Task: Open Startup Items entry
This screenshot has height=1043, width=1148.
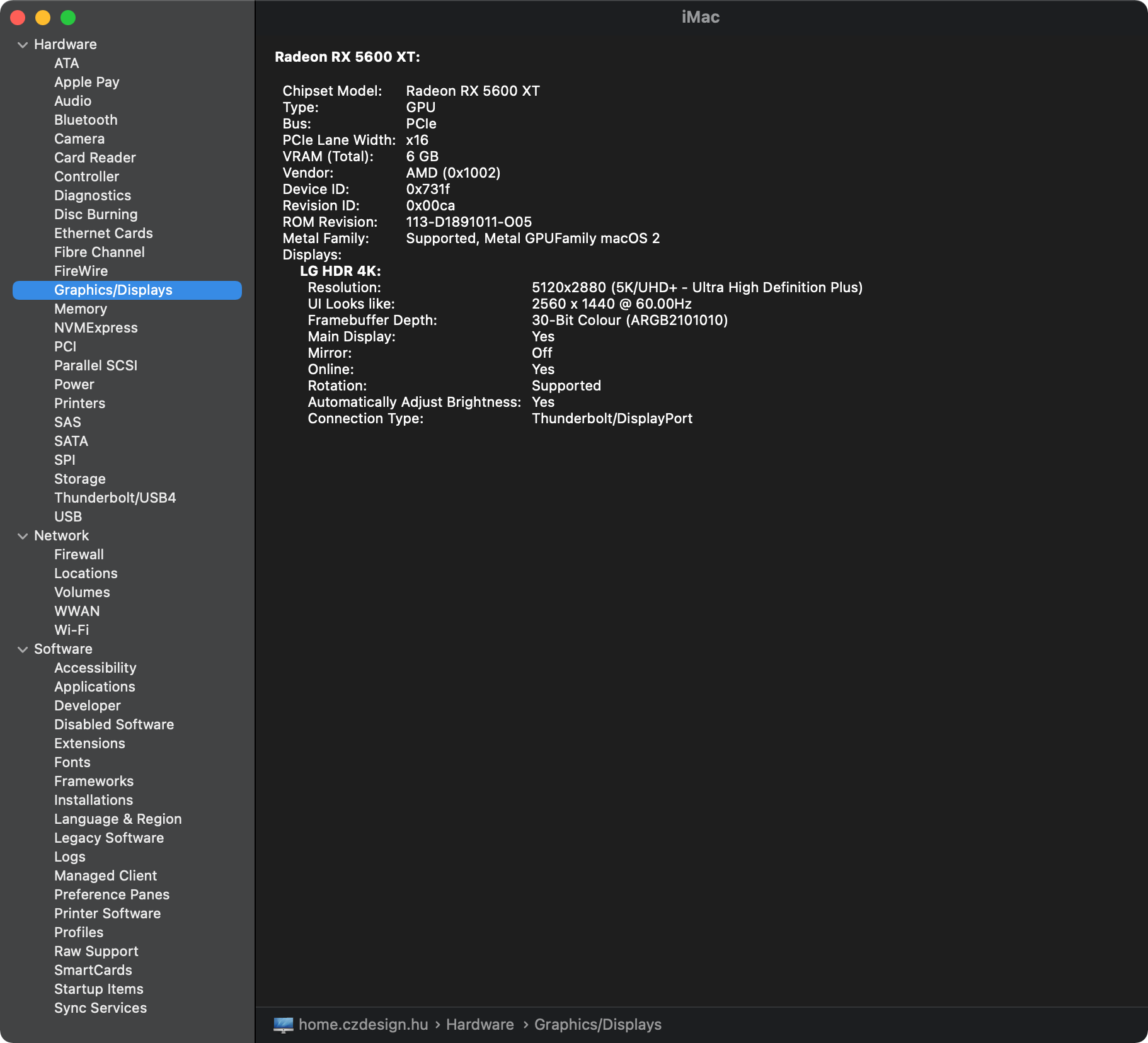Action: (99, 989)
